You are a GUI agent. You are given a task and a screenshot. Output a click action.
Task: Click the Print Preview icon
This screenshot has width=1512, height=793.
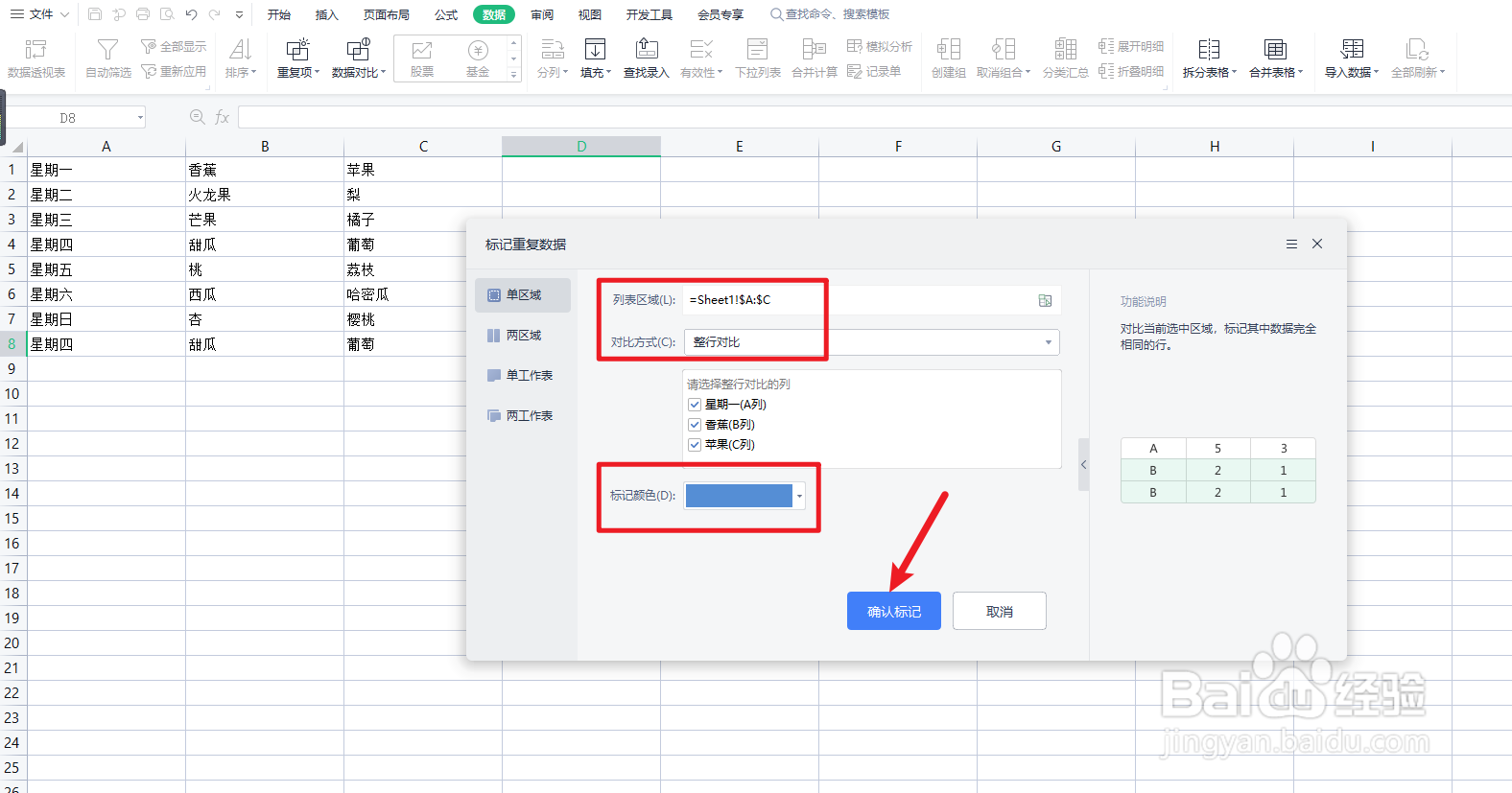(x=167, y=14)
